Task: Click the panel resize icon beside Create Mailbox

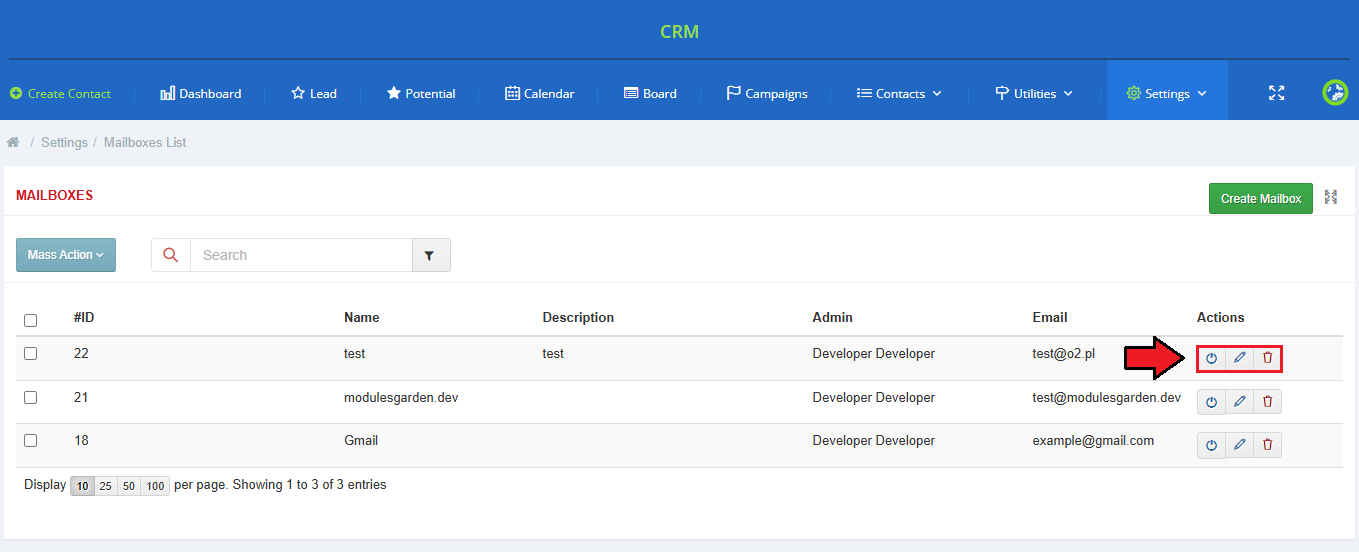Action: [1331, 198]
